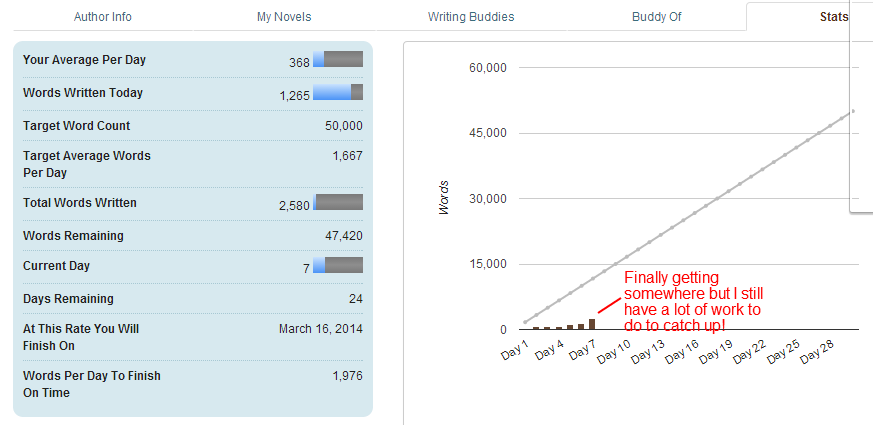Click the Target Word Count value 50,000

tap(344, 126)
